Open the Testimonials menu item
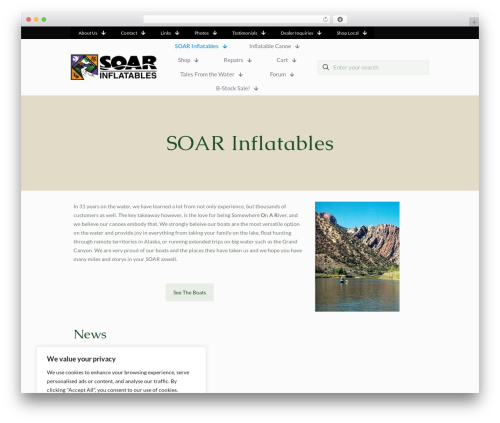The height and width of the screenshot is (423, 500). click(244, 33)
